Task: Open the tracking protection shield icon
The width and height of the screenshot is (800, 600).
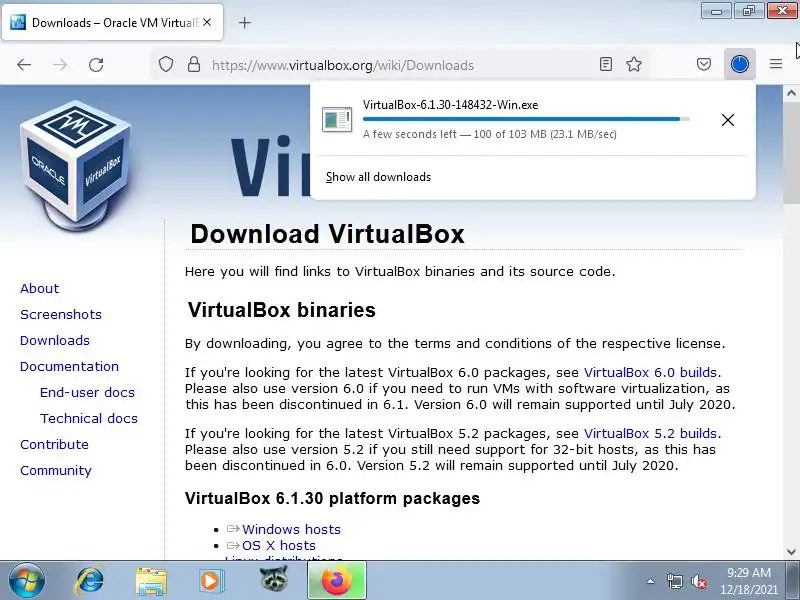Action: 166,65
